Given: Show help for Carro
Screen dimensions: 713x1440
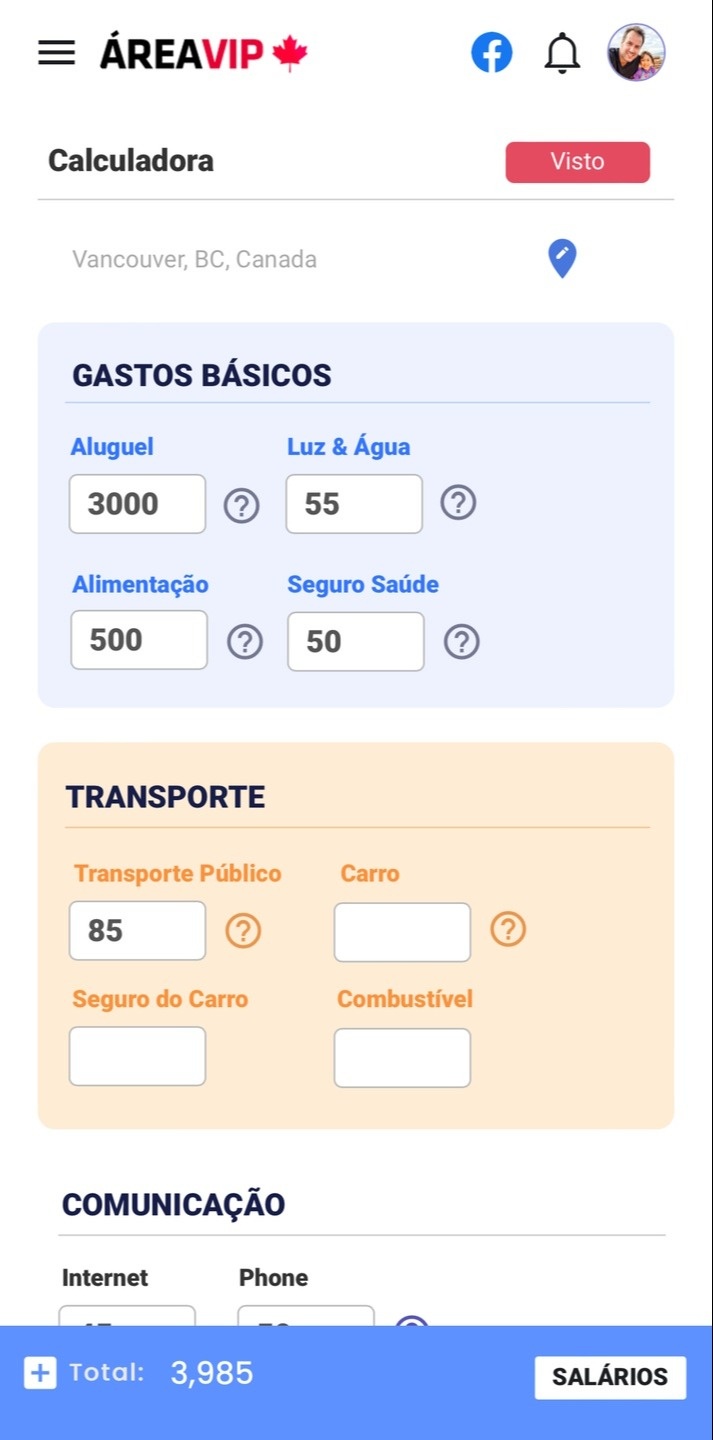Looking at the screenshot, I should 508,930.
